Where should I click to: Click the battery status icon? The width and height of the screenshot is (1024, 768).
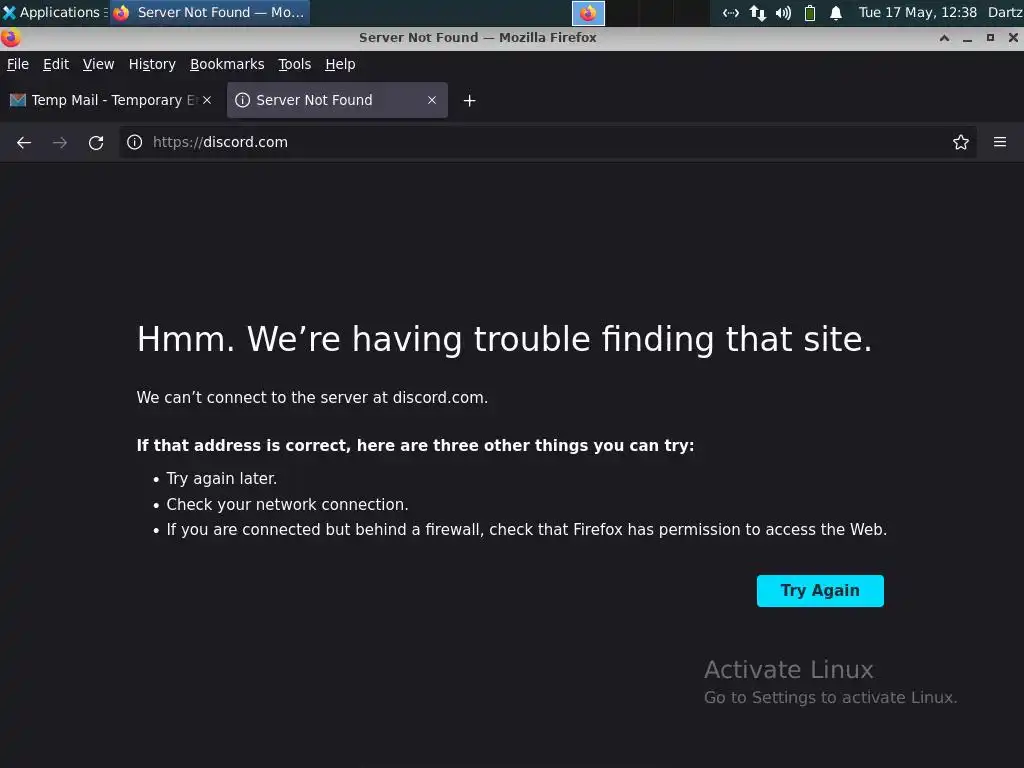pyautogui.click(x=810, y=12)
